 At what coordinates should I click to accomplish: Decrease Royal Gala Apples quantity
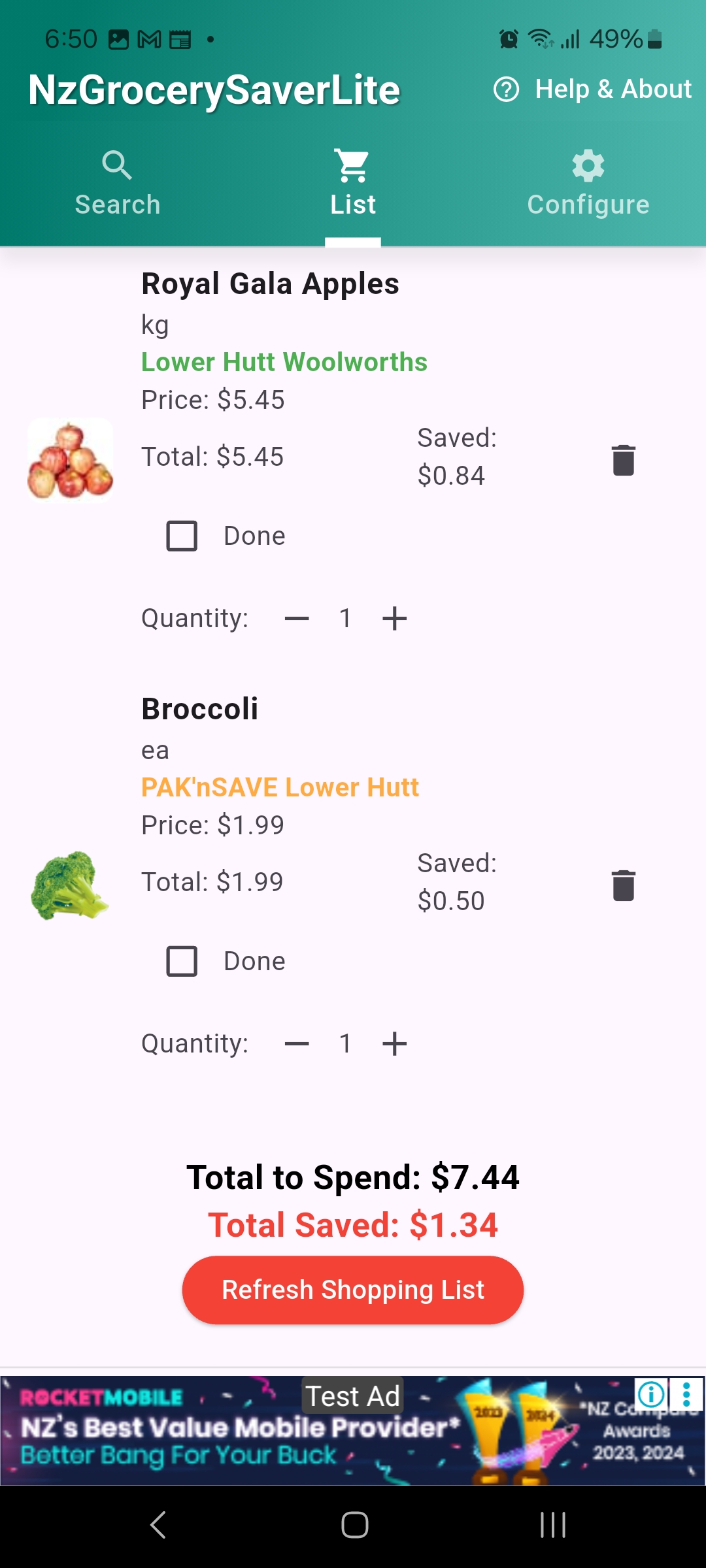(x=297, y=618)
